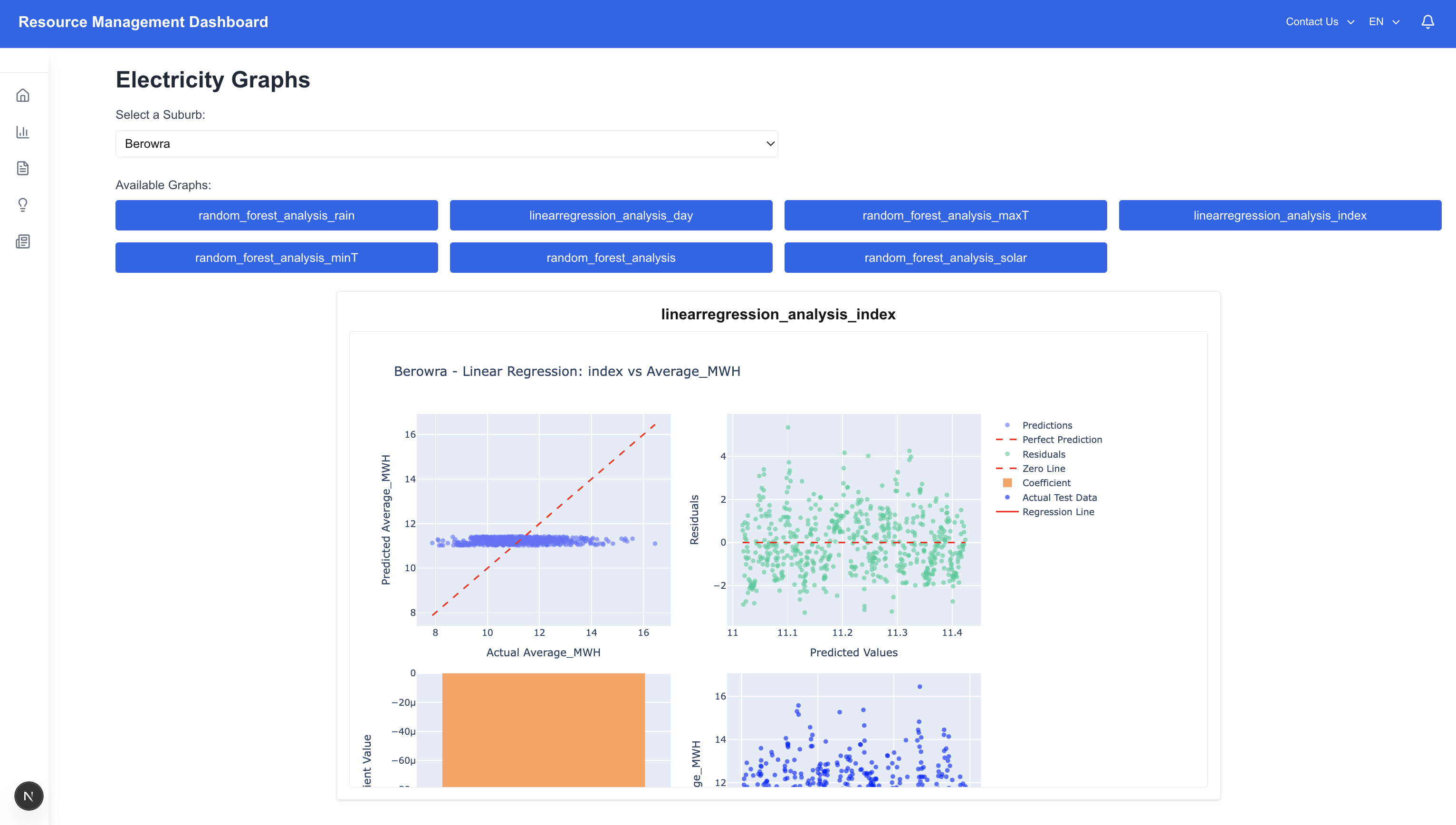Show the linearregression_analysis_day graph
This screenshot has height=825, width=1456.
(x=611, y=215)
